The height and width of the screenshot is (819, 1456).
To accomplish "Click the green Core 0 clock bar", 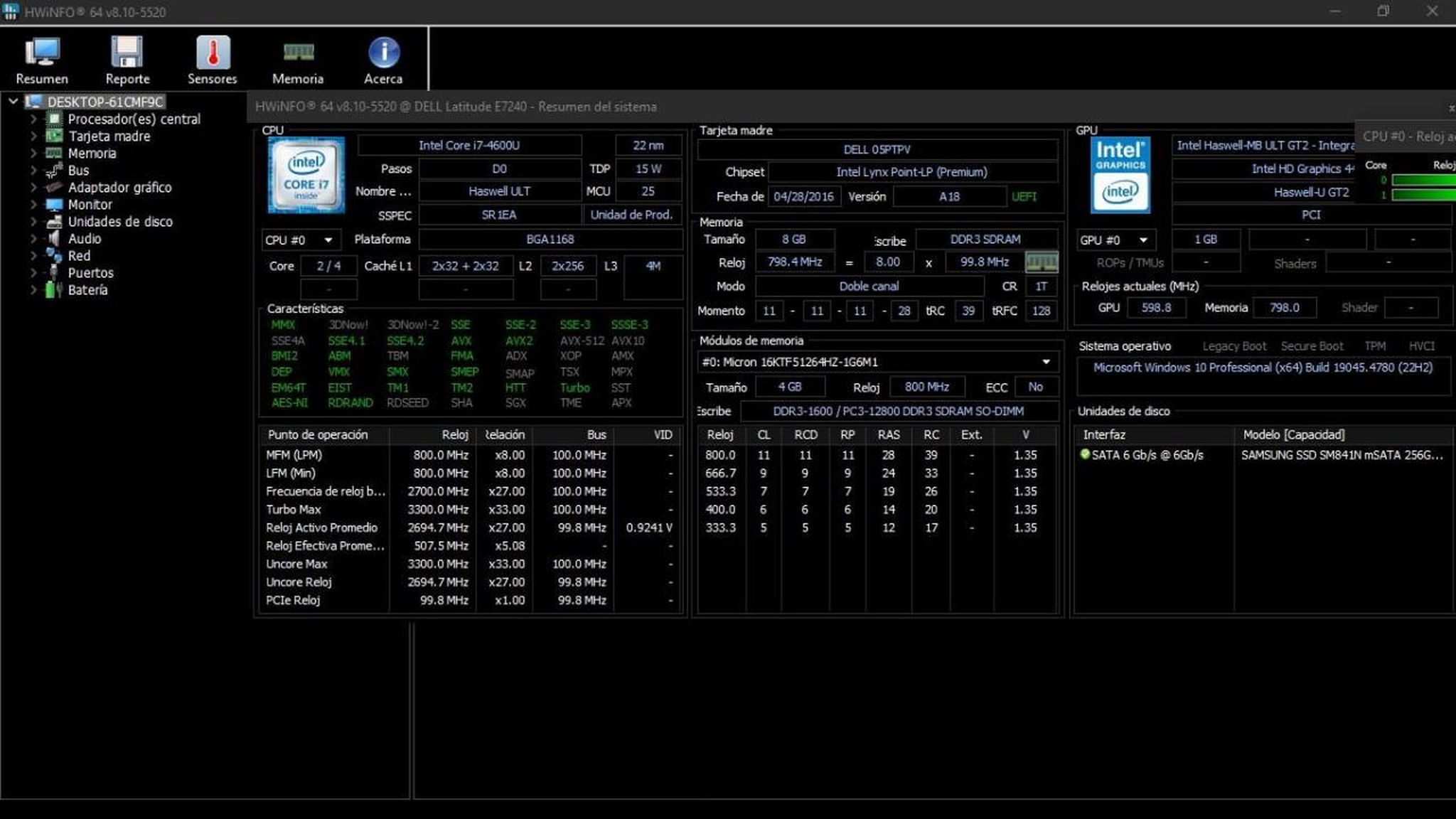I will tap(1423, 181).
